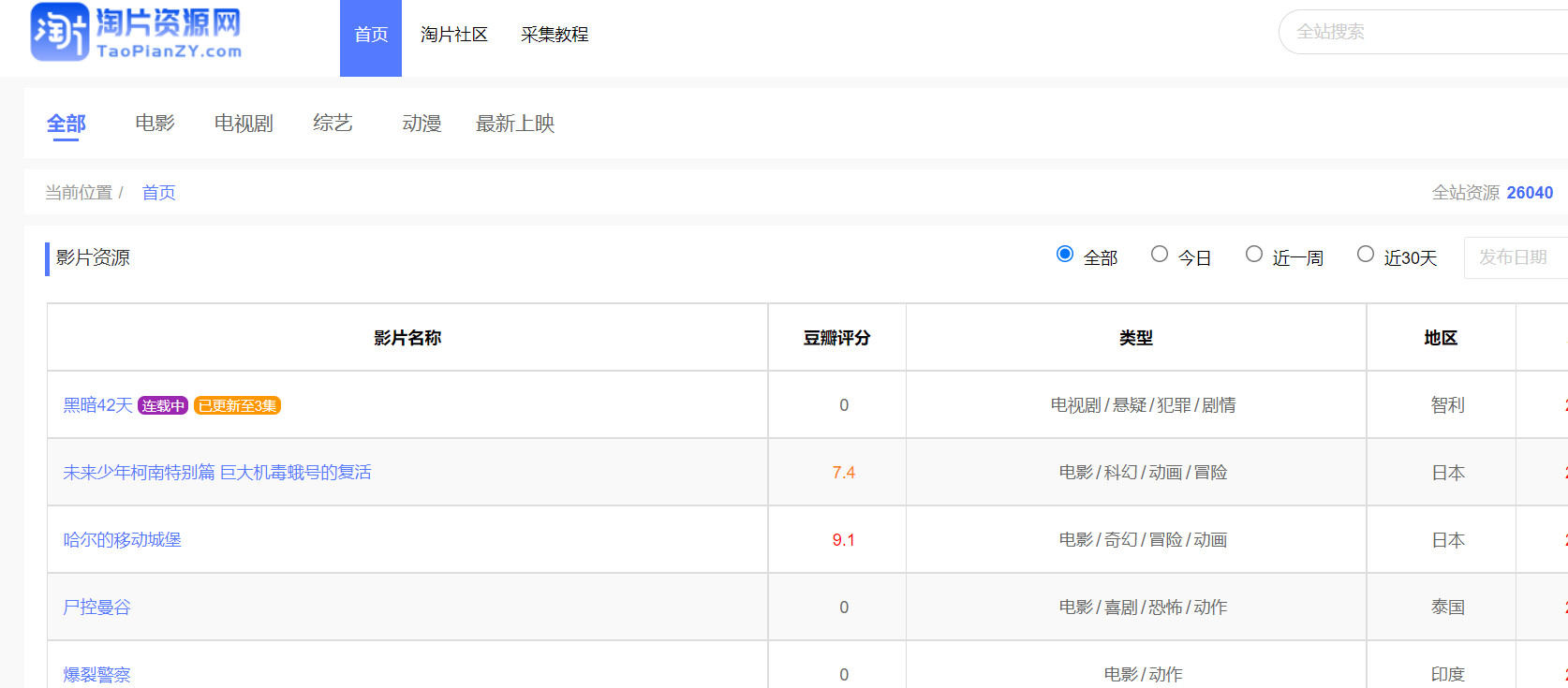
Task: Open the 综艺 category
Action: [333, 124]
